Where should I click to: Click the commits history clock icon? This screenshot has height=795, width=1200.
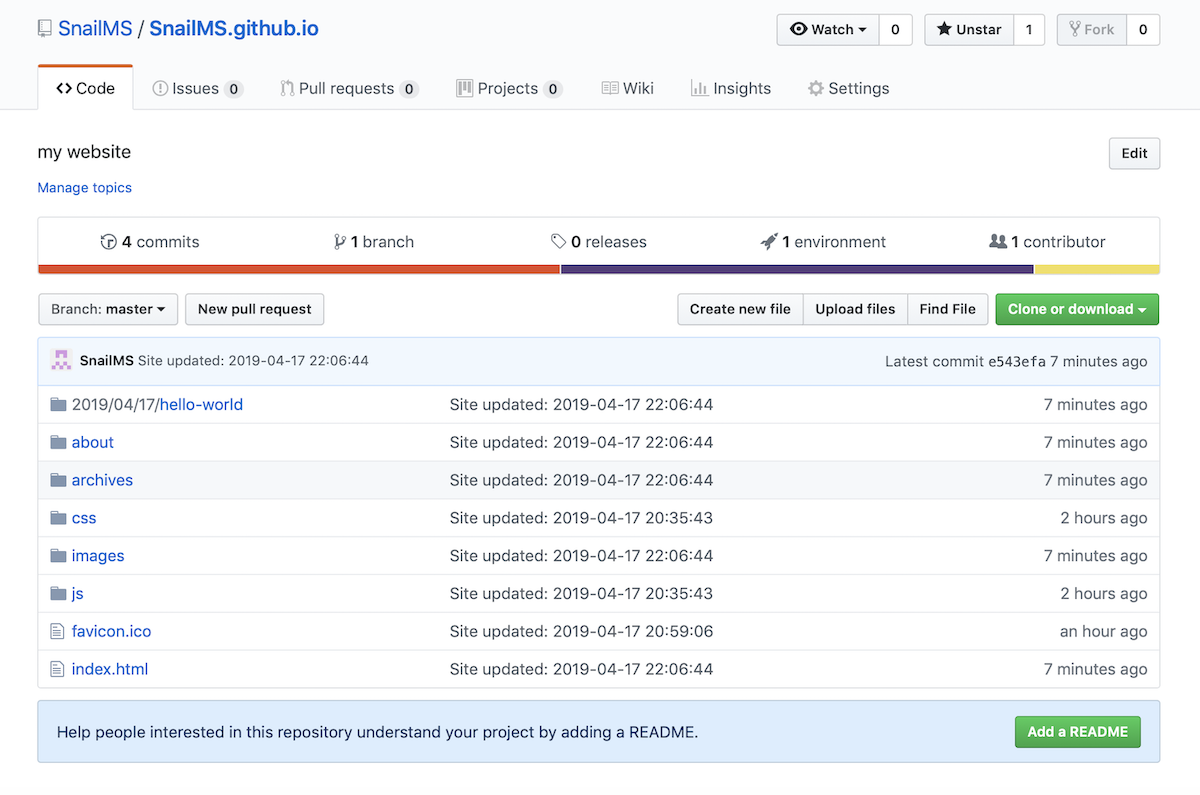pyautogui.click(x=109, y=242)
